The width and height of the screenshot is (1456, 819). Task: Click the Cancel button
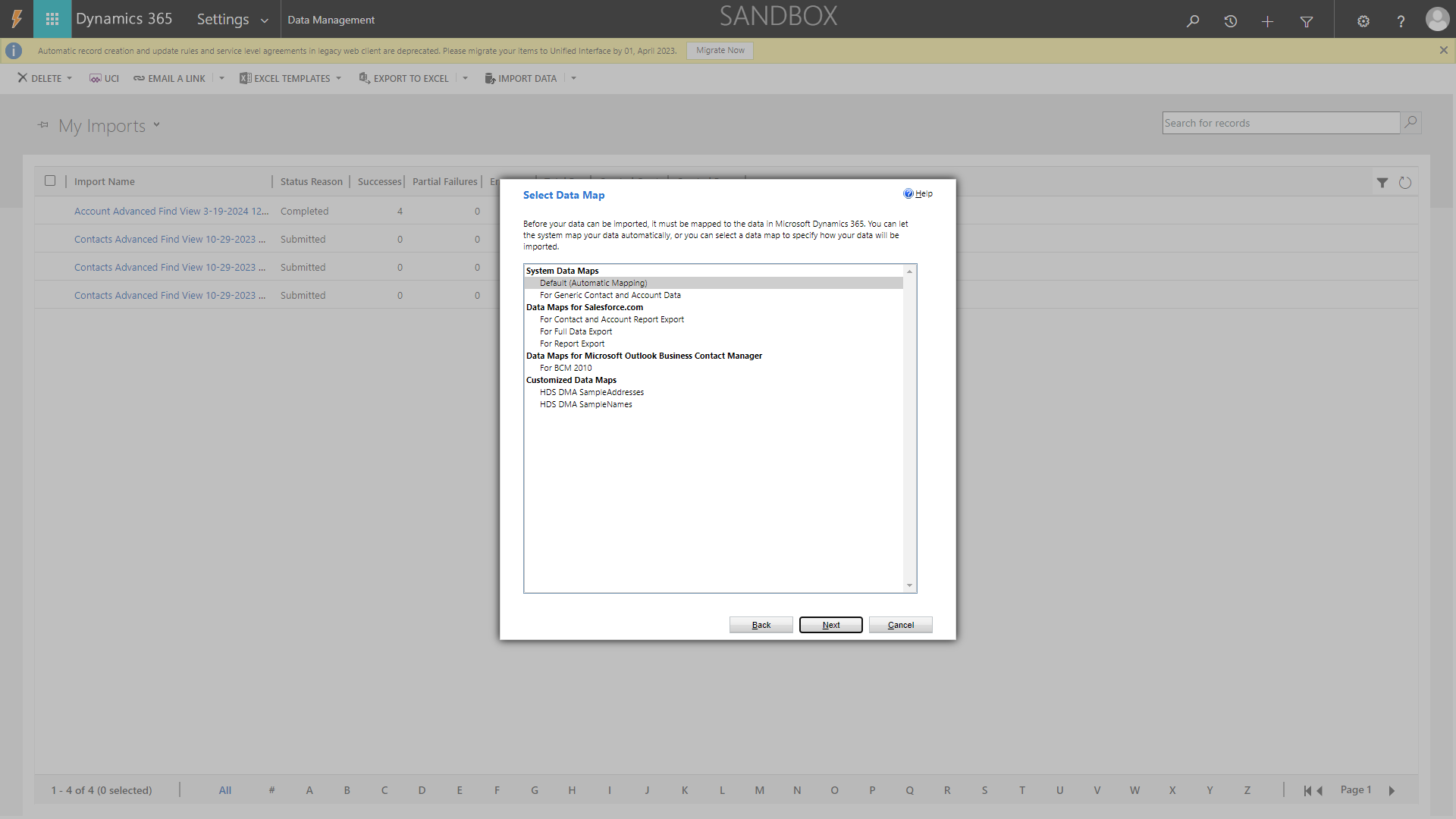(x=901, y=625)
